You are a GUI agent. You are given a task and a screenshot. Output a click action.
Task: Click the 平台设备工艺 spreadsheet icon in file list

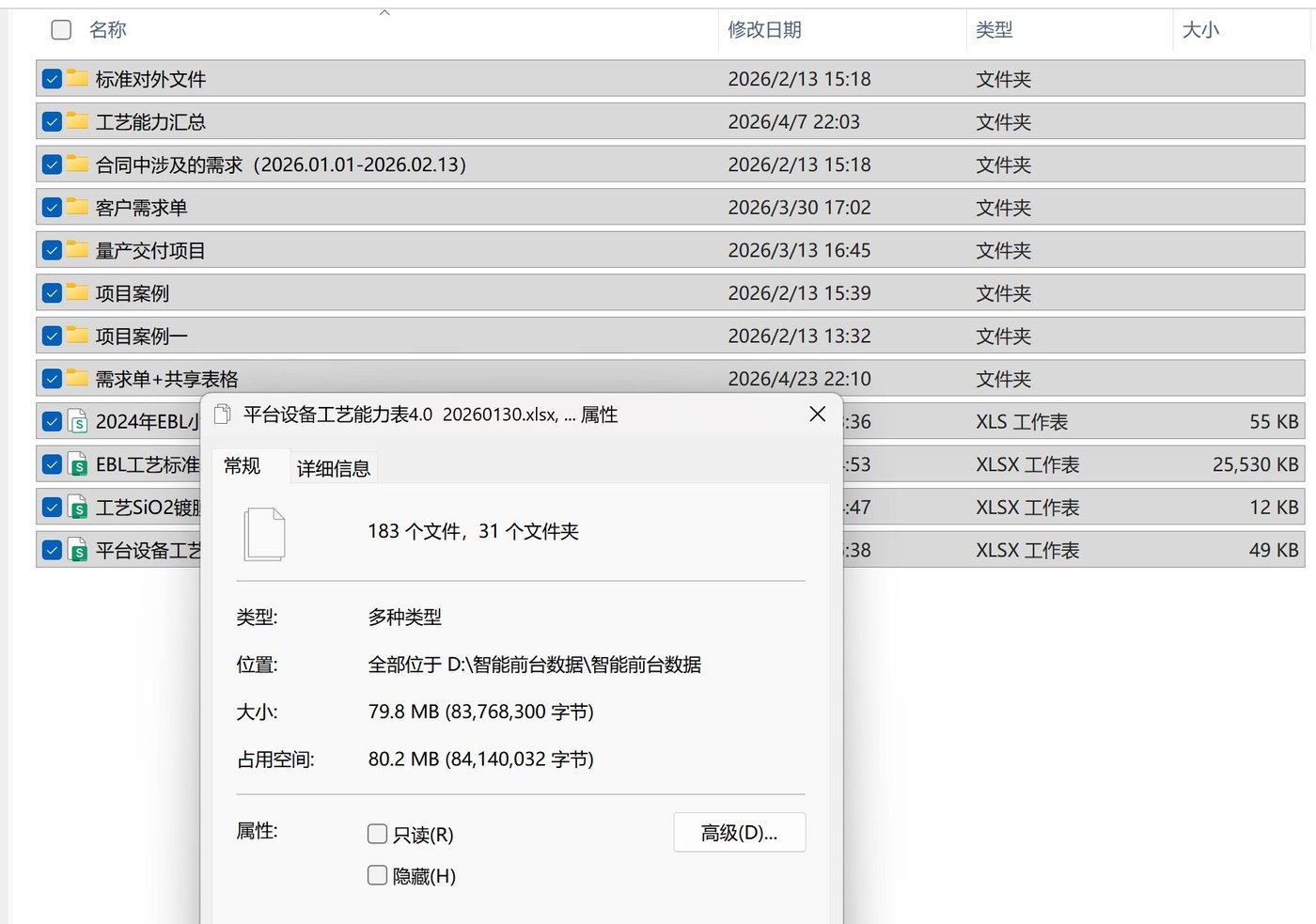78,550
